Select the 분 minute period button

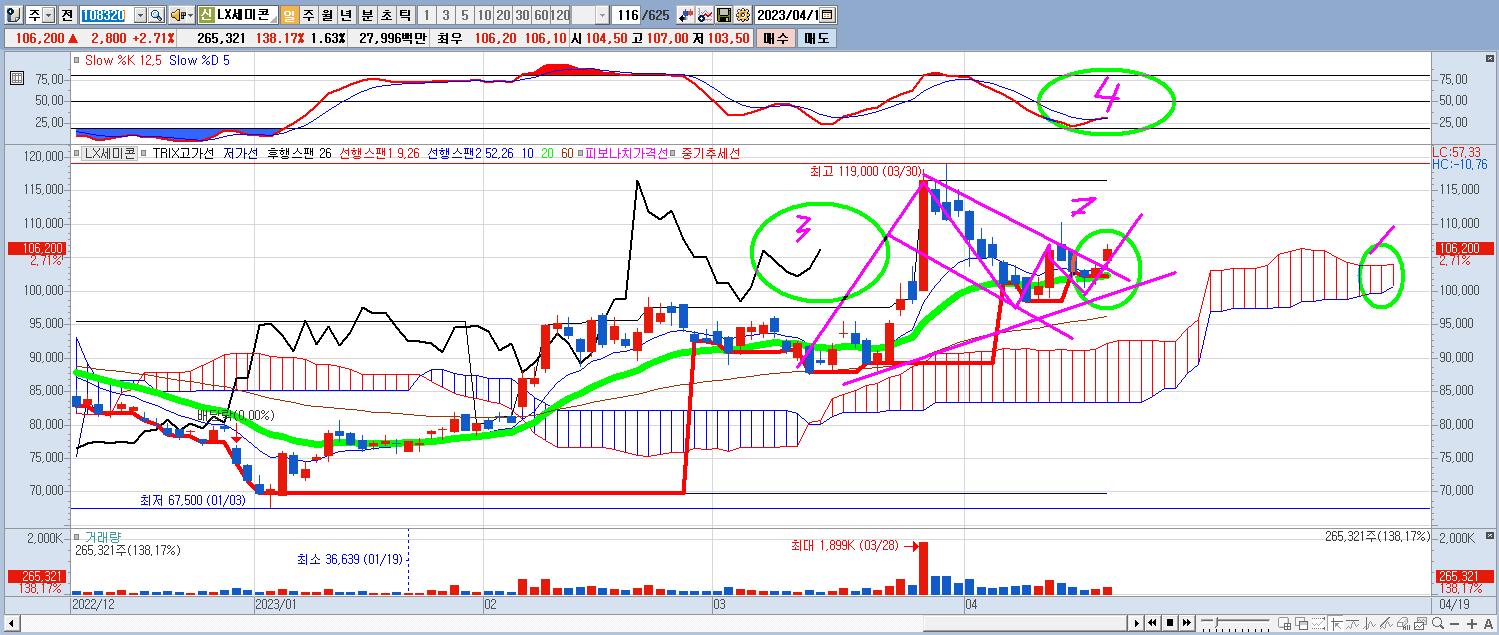coord(367,15)
